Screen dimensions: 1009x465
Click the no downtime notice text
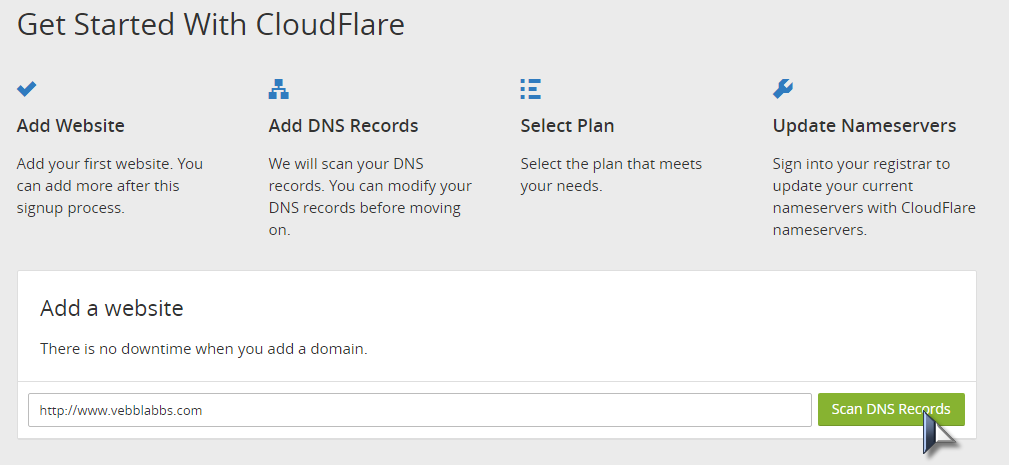coord(204,349)
